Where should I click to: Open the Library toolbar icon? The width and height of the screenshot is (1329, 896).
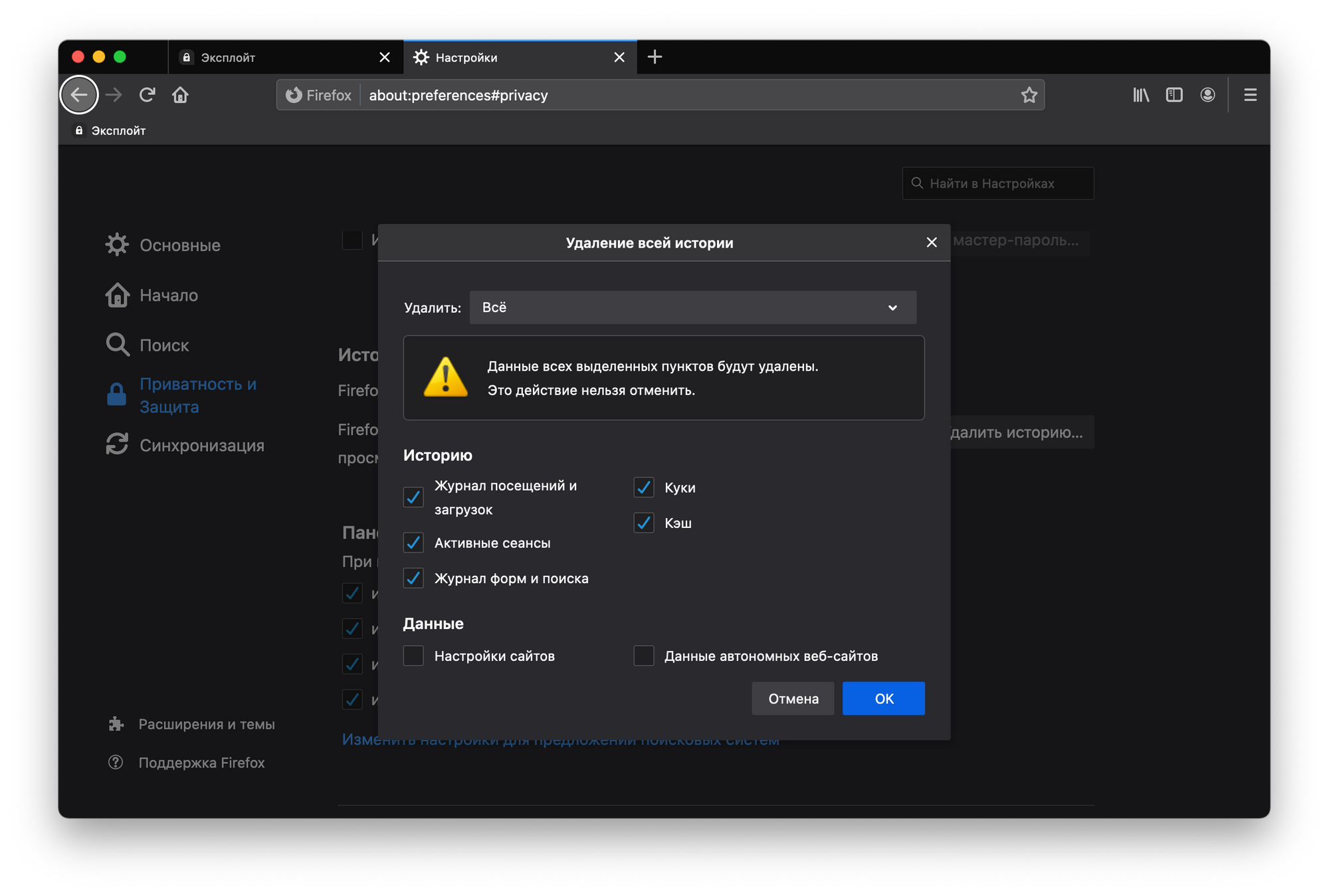pyautogui.click(x=1140, y=95)
